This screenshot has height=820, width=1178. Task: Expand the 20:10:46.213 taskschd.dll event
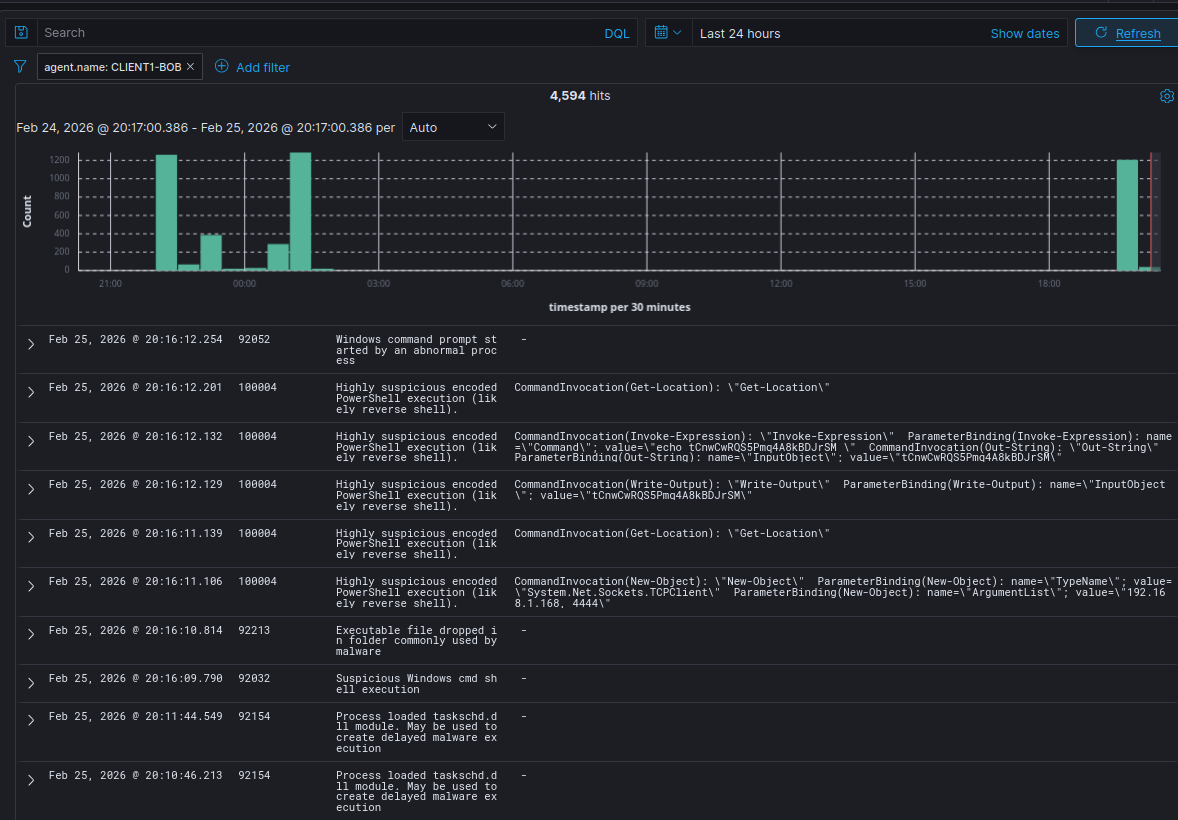[x=31, y=780]
